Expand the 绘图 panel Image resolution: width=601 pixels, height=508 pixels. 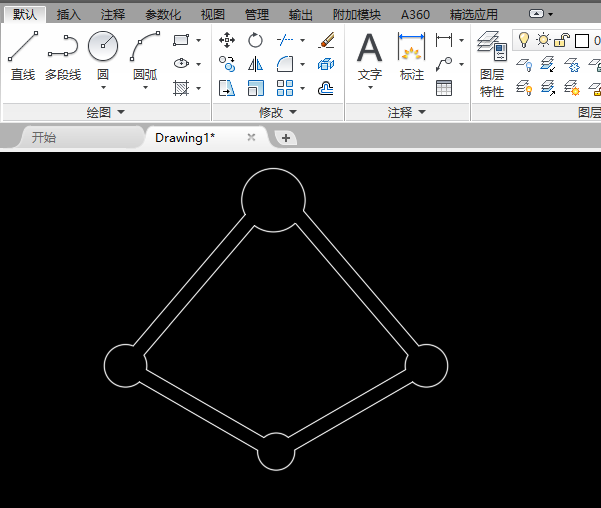[106, 112]
